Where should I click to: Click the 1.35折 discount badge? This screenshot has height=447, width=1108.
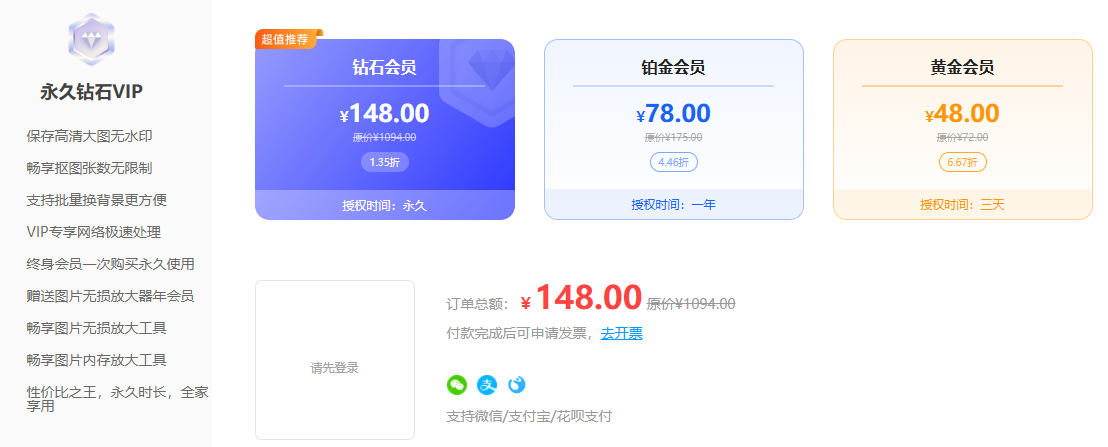click(x=385, y=162)
